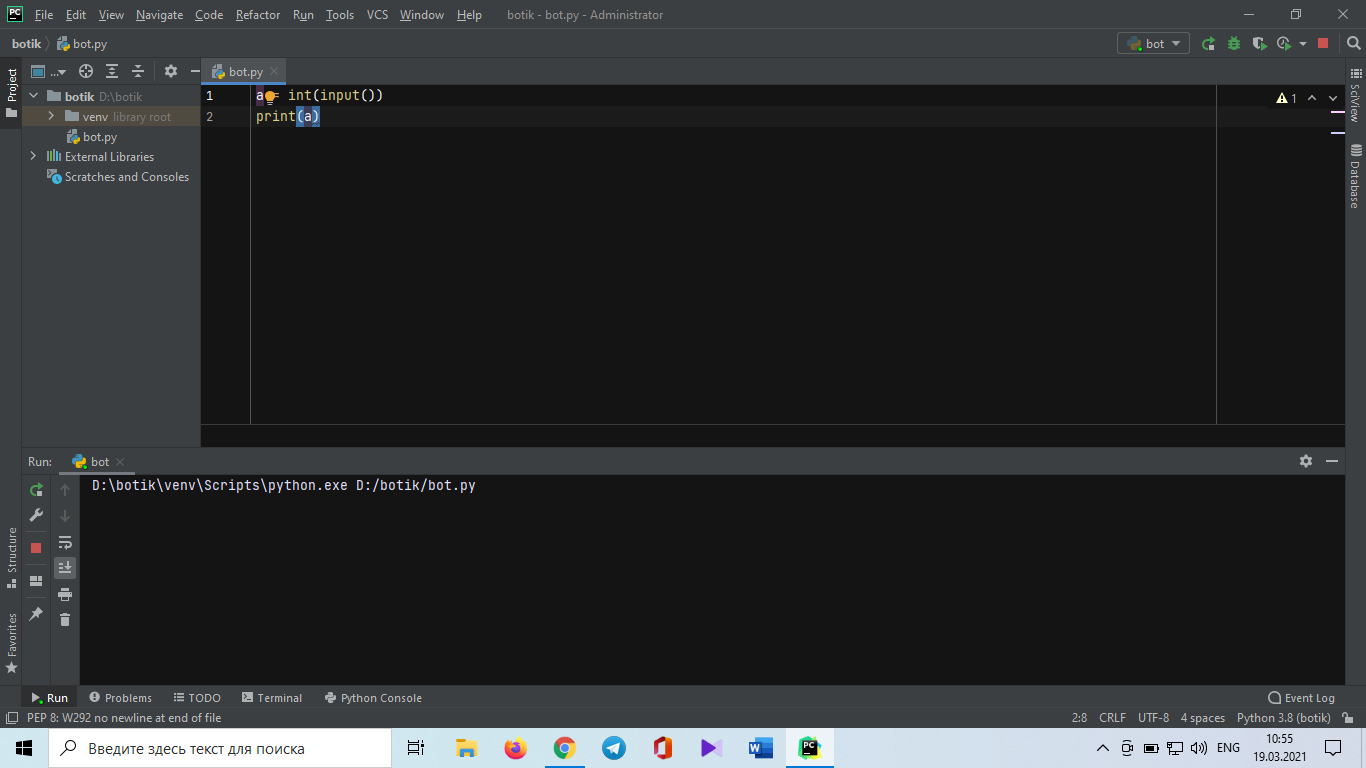
Task: Open Search Everywhere magnifier icon
Action: [x=1354, y=44]
